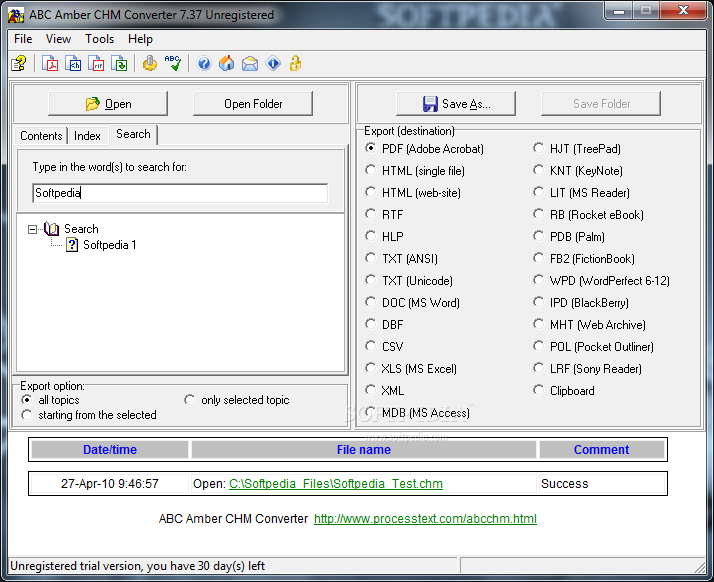Screen dimensions: 714x582
Task: Switch to the Index tab
Action: [87, 136]
